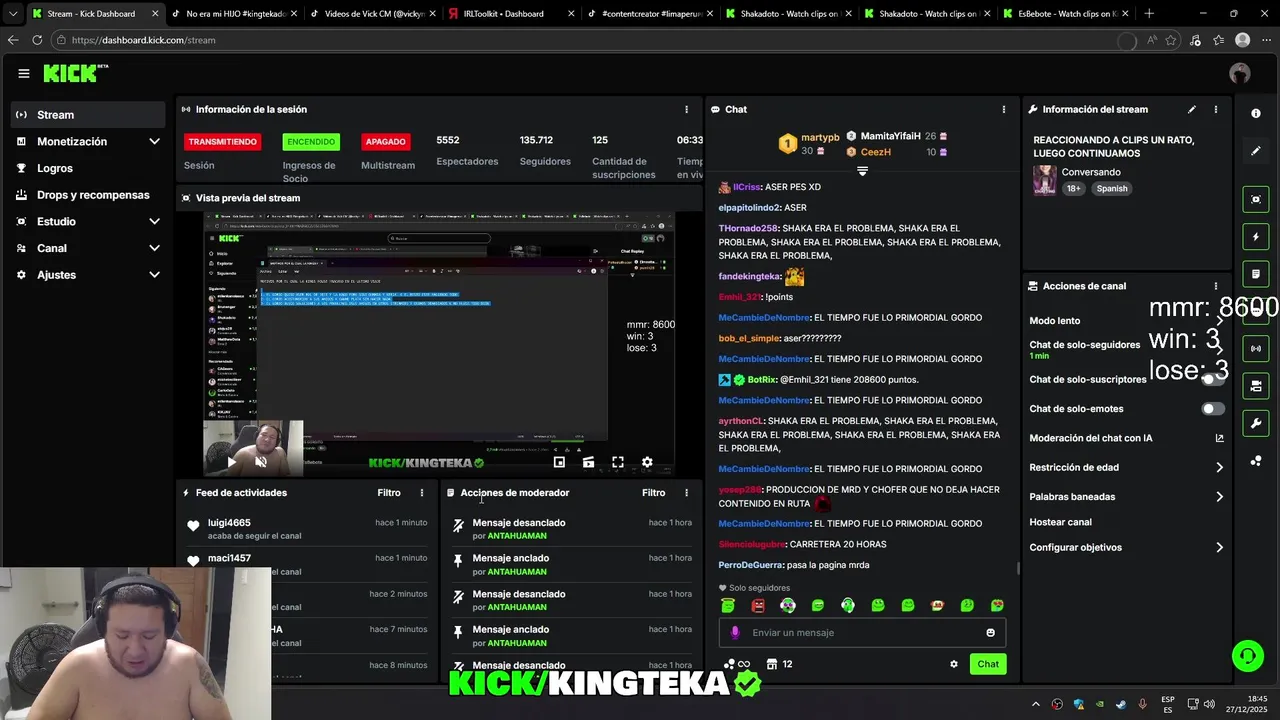
Task: Enable picture-in-picture in stream preview
Action: [559, 462]
